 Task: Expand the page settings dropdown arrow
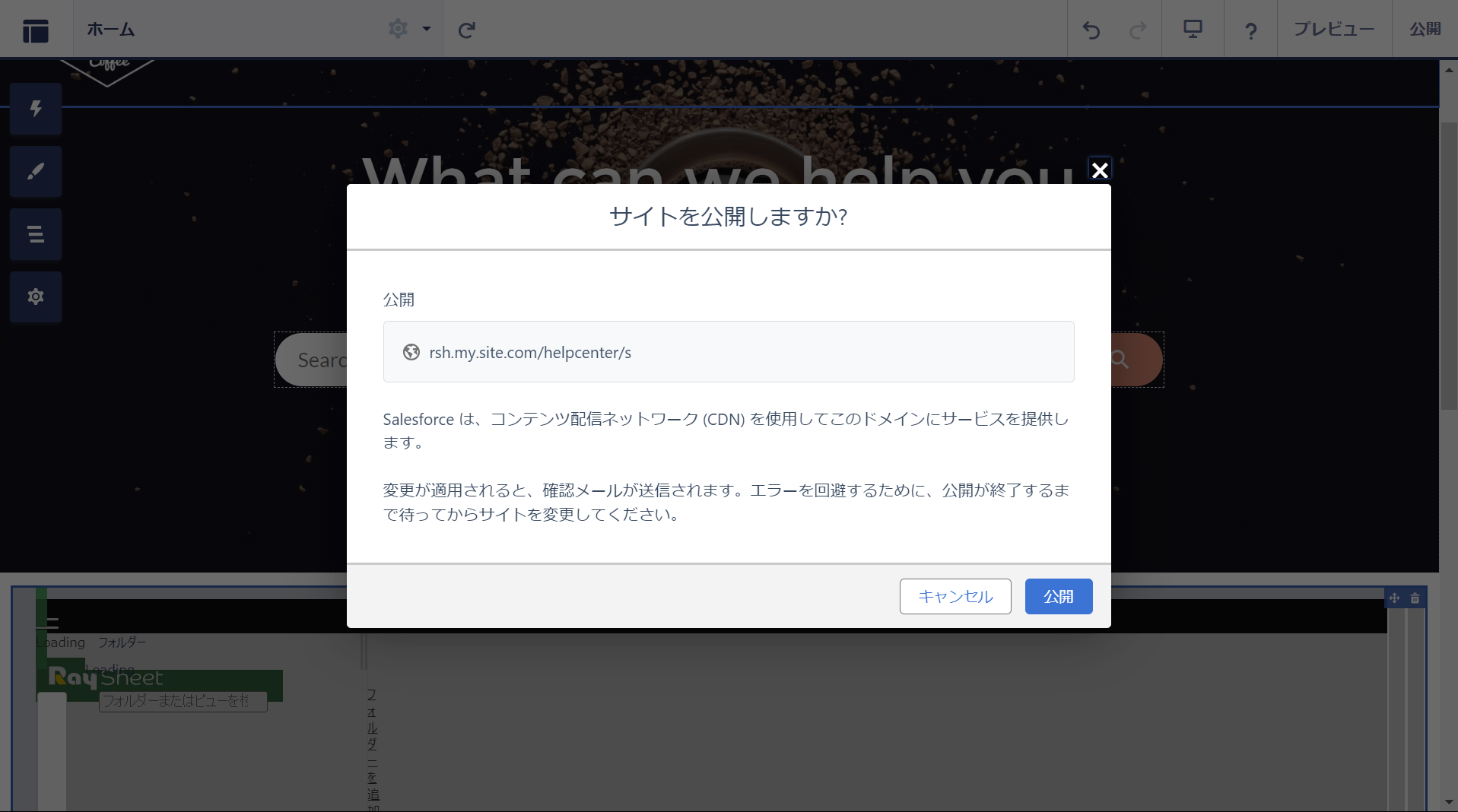point(427,29)
